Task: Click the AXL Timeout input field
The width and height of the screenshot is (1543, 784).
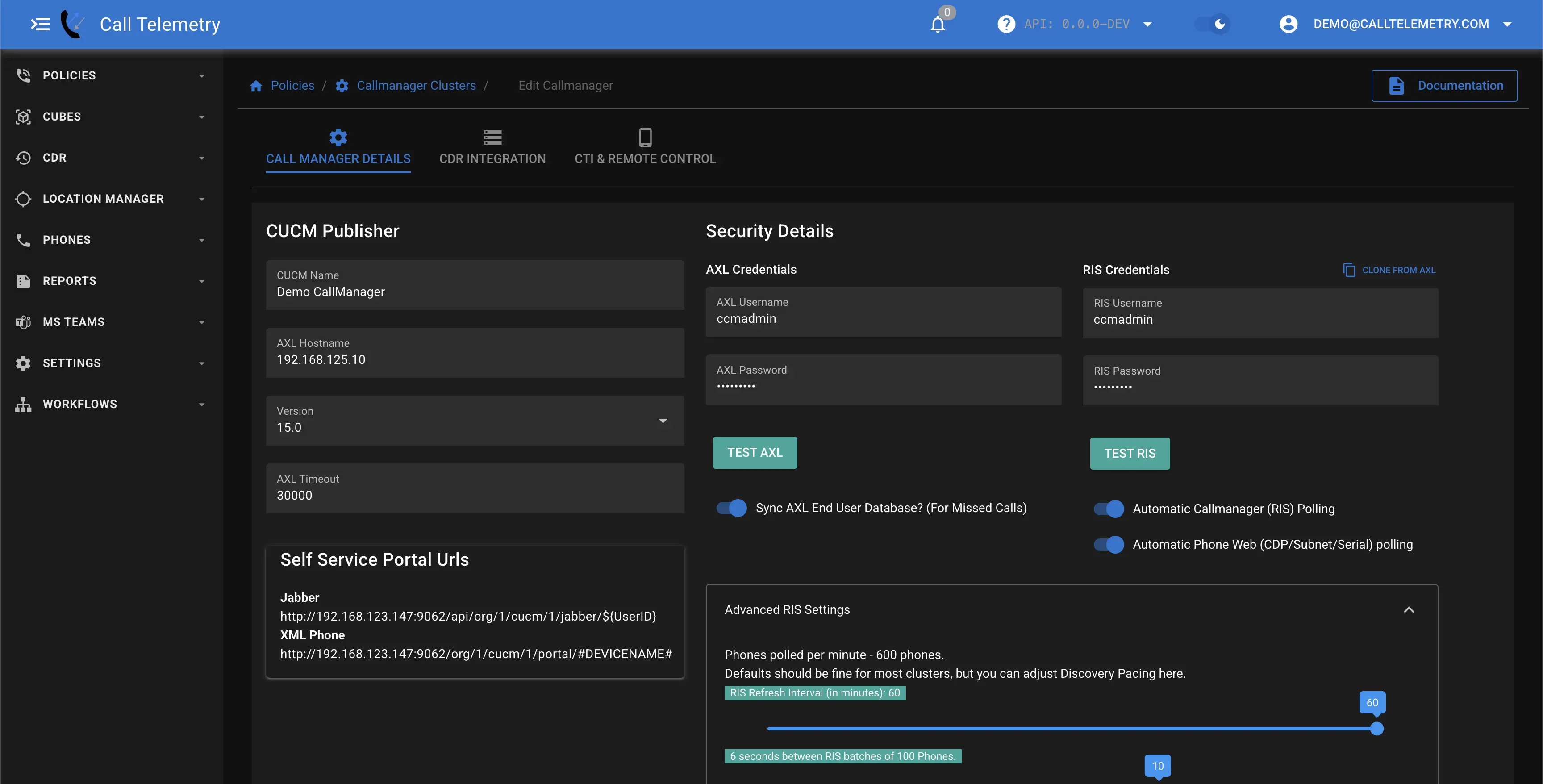Action: coord(475,489)
